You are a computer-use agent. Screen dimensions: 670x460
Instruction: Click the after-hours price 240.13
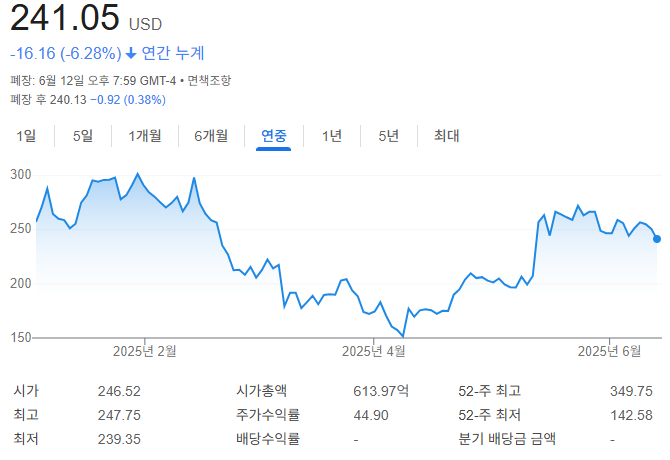point(68,100)
